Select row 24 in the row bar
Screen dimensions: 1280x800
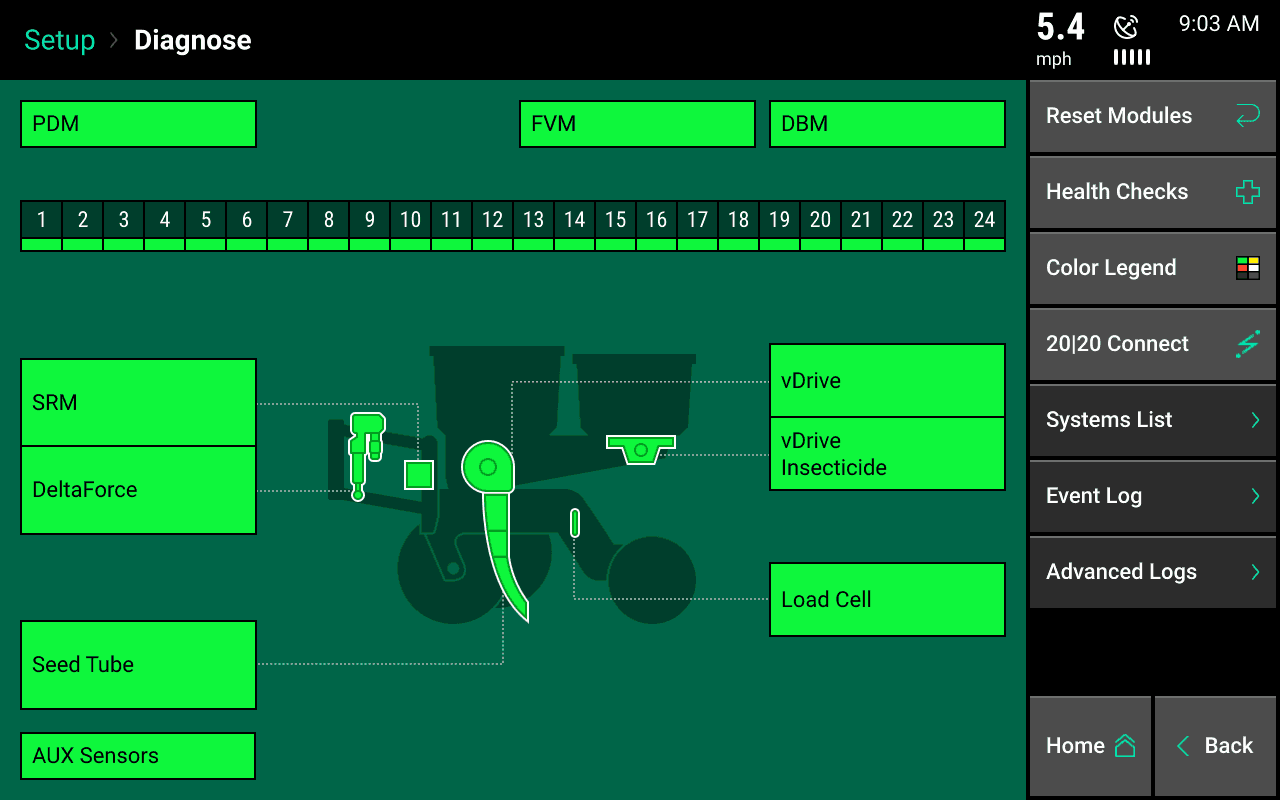(x=984, y=220)
